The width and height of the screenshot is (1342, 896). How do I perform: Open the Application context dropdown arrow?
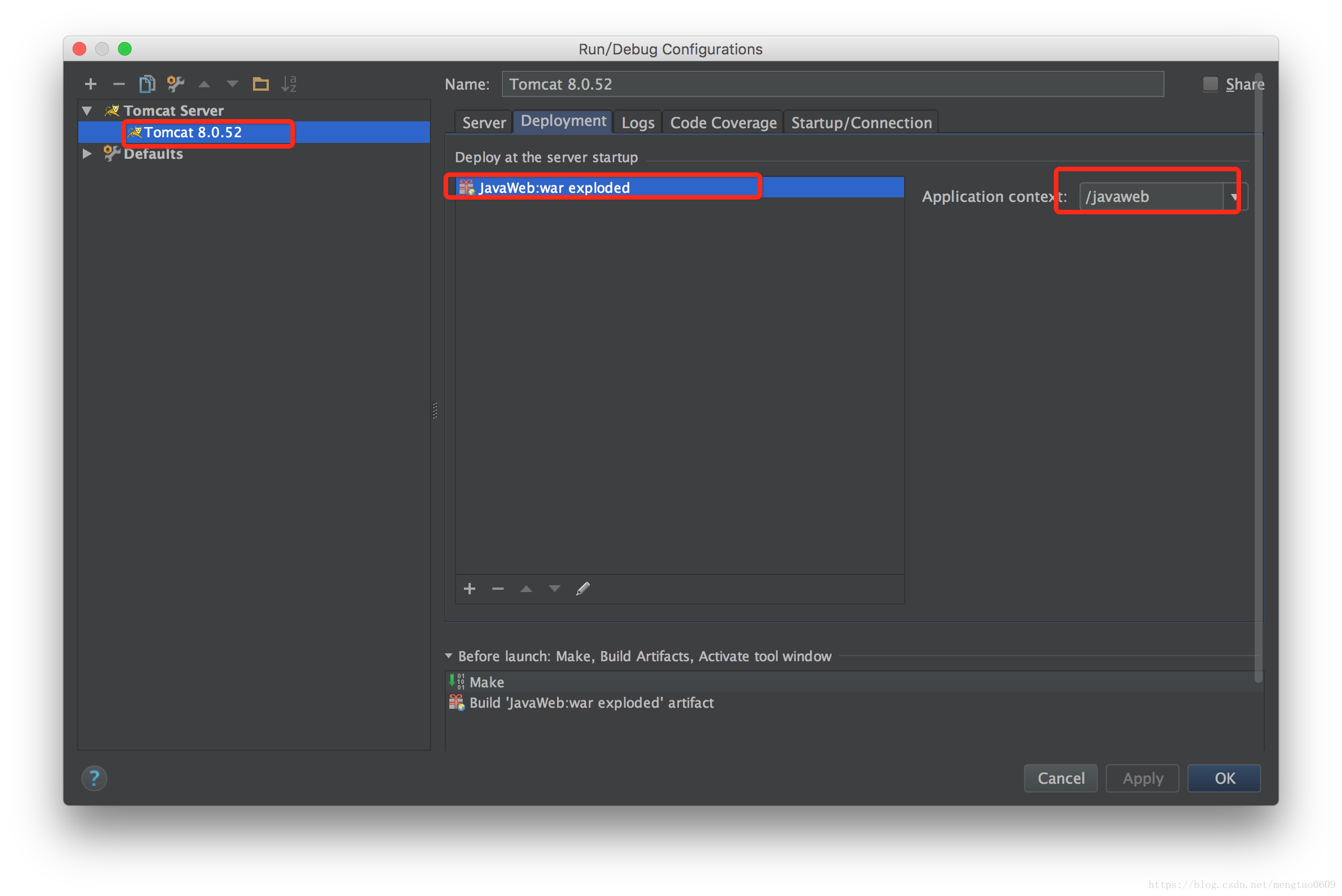tap(1234, 197)
